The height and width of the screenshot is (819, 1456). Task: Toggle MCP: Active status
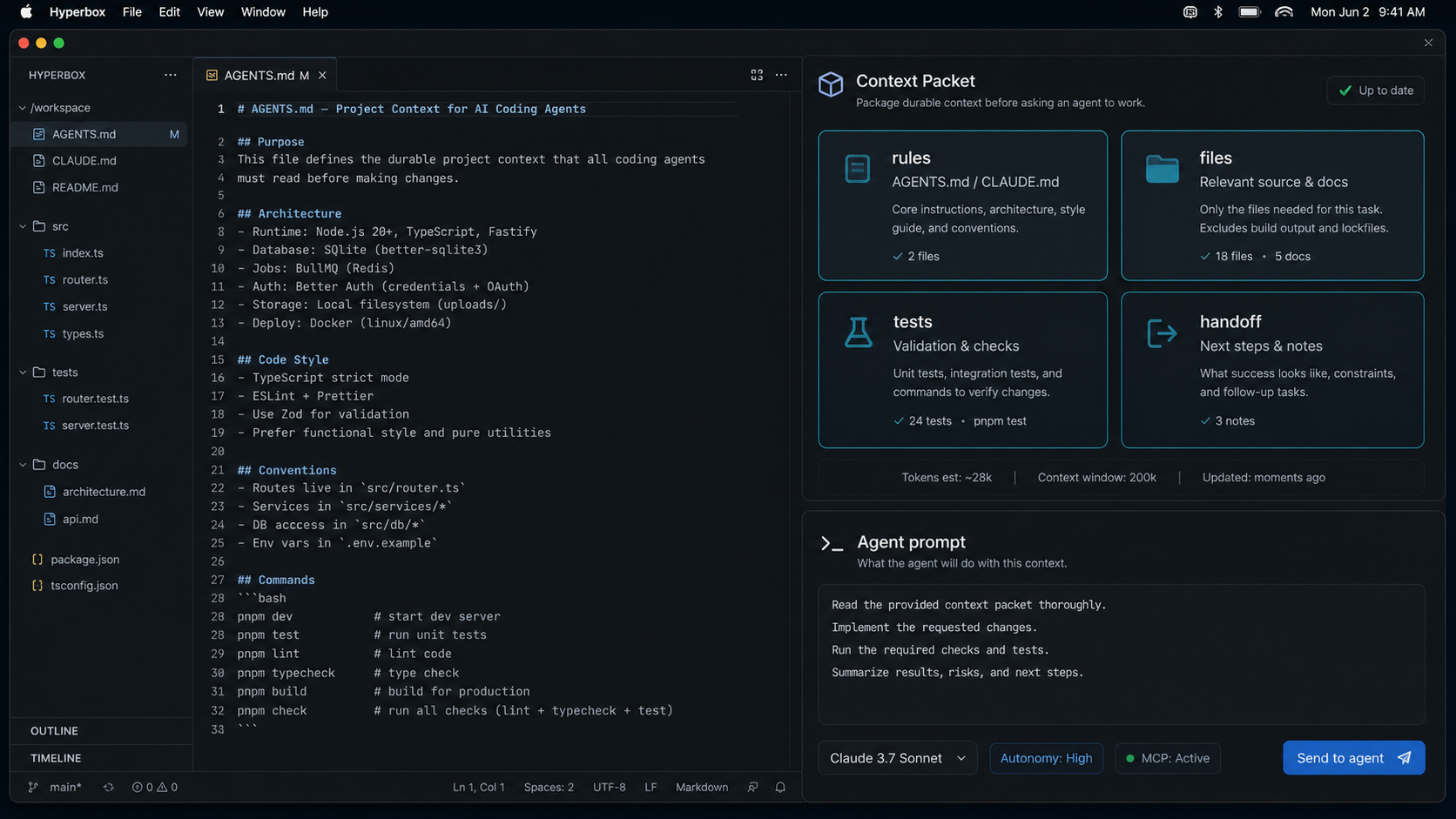(1167, 758)
